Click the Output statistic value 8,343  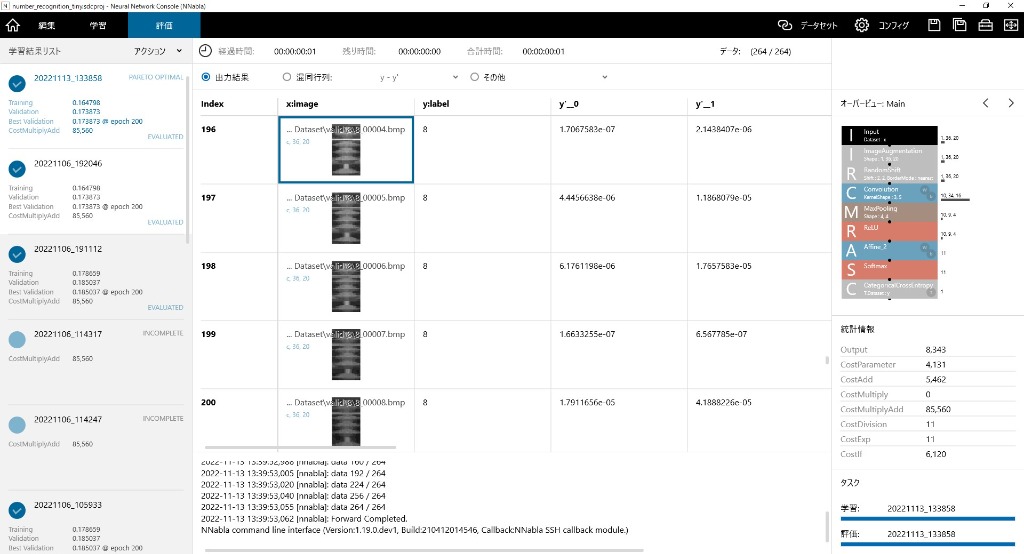[935, 350]
